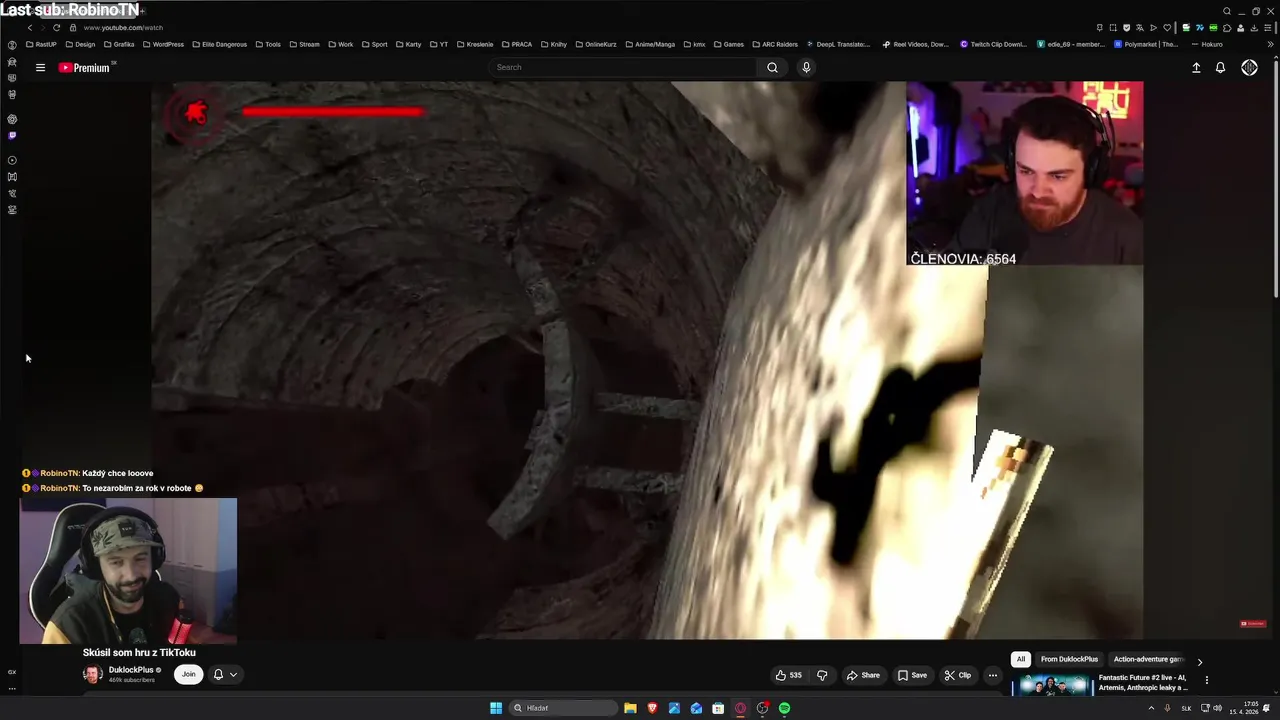Open the Stream bookmark folder
Screen dimensions: 1280x720
tap(304, 44)
